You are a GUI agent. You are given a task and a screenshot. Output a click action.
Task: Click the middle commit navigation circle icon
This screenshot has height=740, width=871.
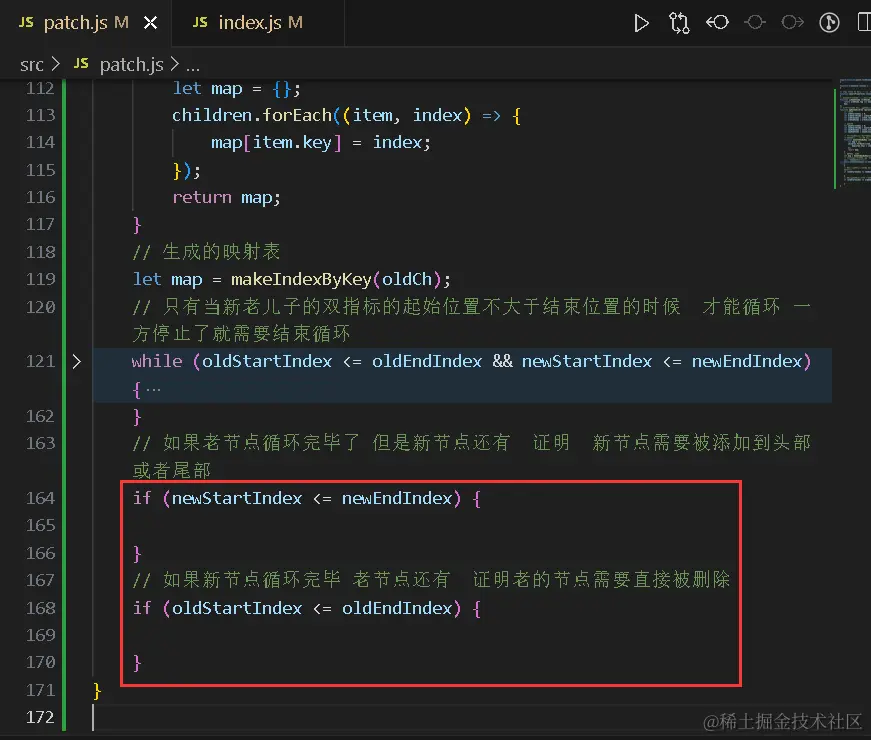coord(755,23)
